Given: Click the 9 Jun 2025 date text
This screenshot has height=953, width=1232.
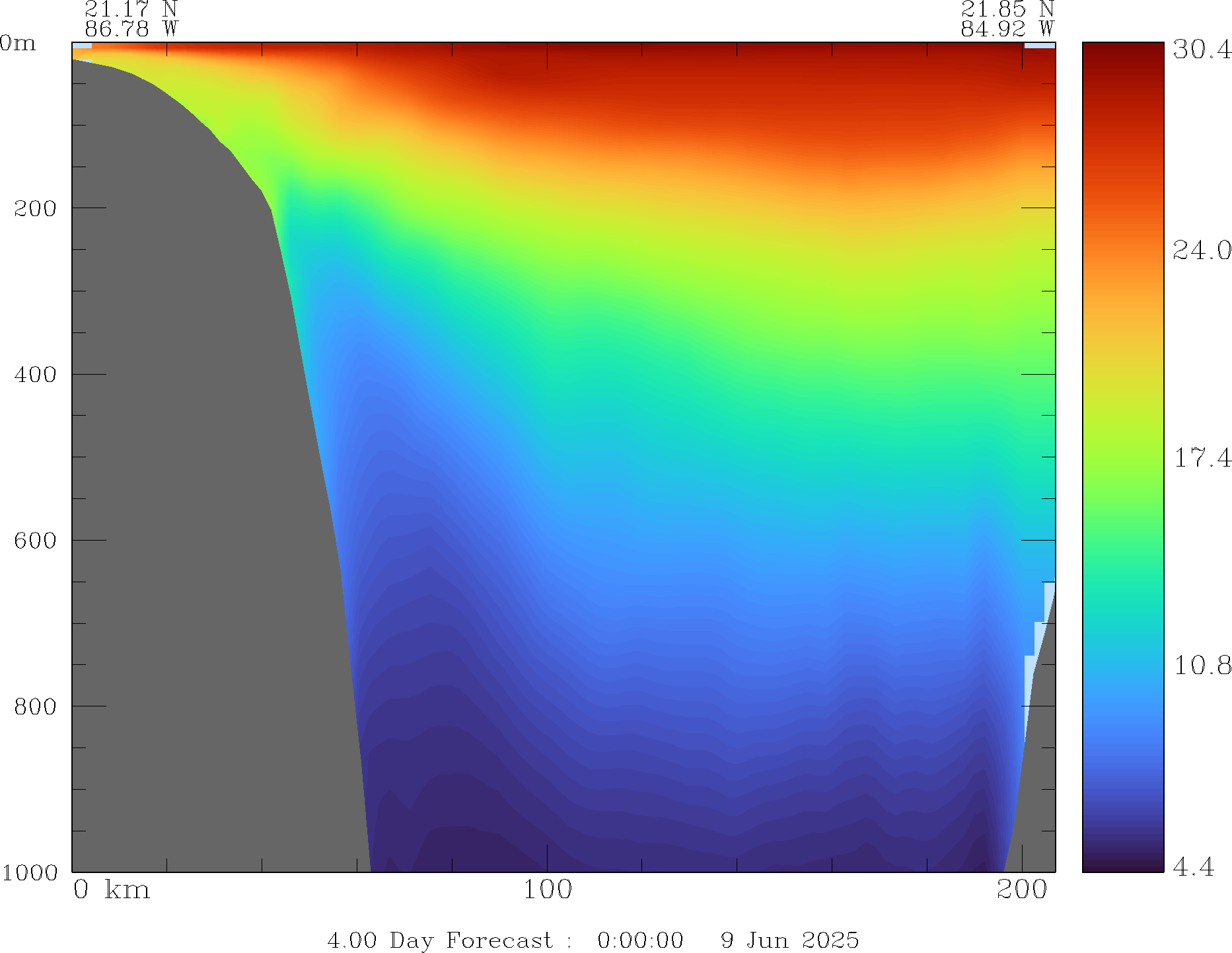Looking at the screenshot, I should [x=789, y=940].
